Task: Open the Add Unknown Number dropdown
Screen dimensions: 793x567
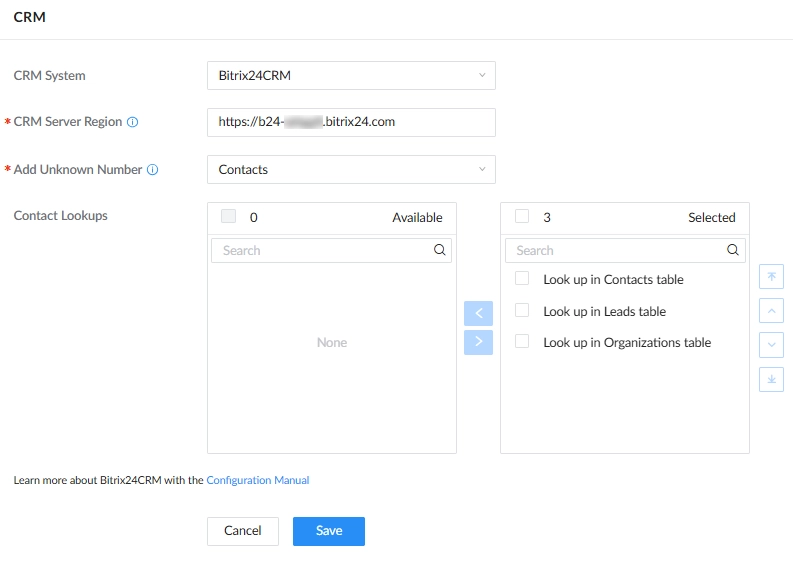Action: (x=351, y=169)
